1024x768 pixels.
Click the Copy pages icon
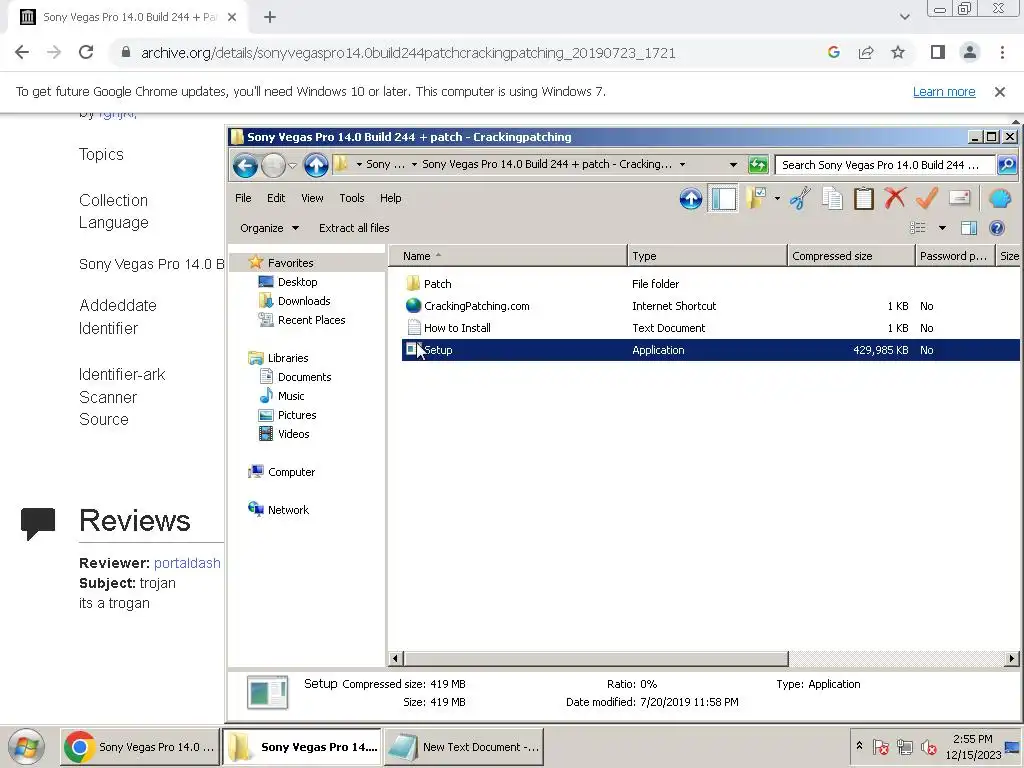coord(832,199)
